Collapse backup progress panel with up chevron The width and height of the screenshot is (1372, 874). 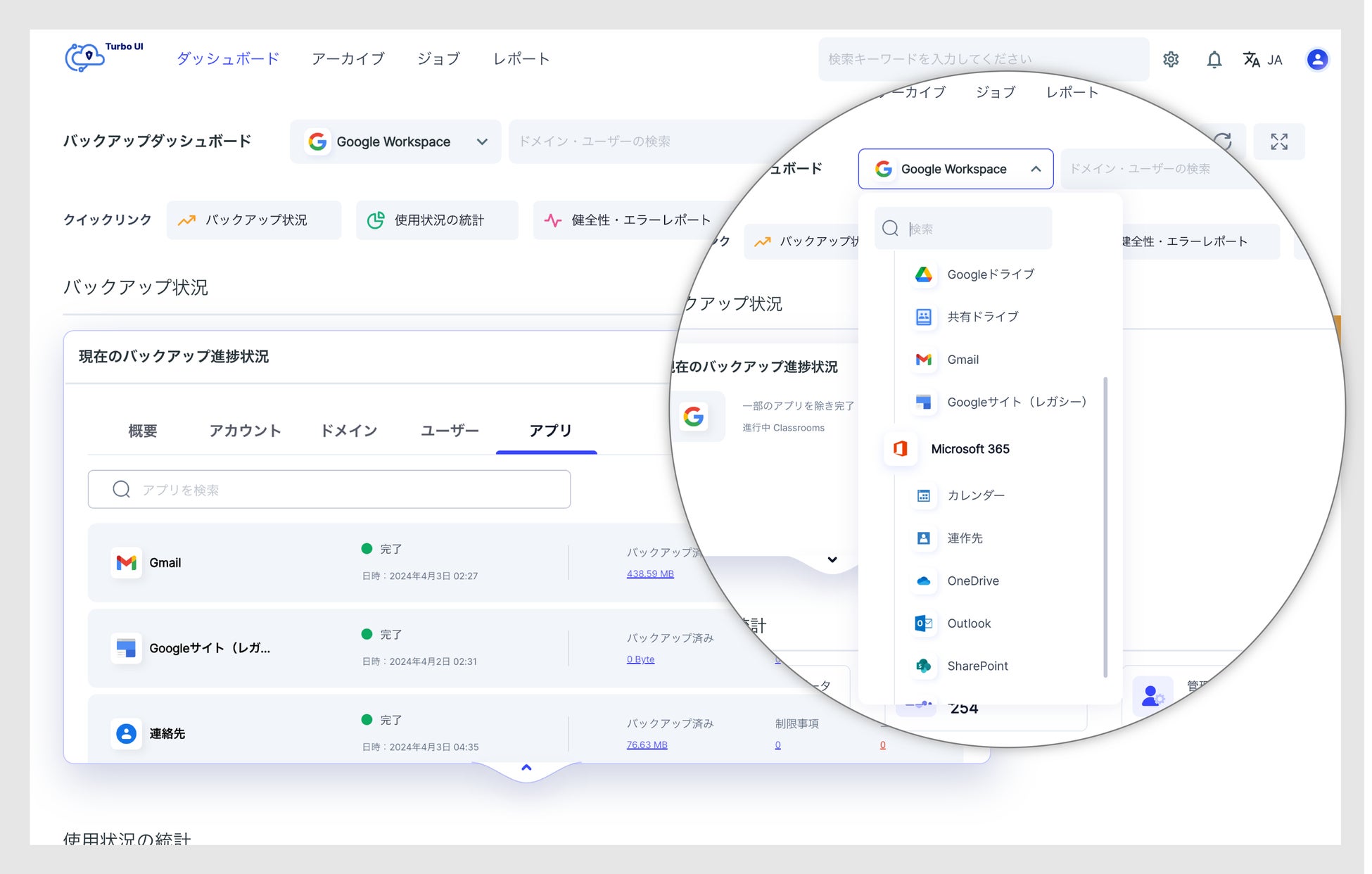click(526, 768)
